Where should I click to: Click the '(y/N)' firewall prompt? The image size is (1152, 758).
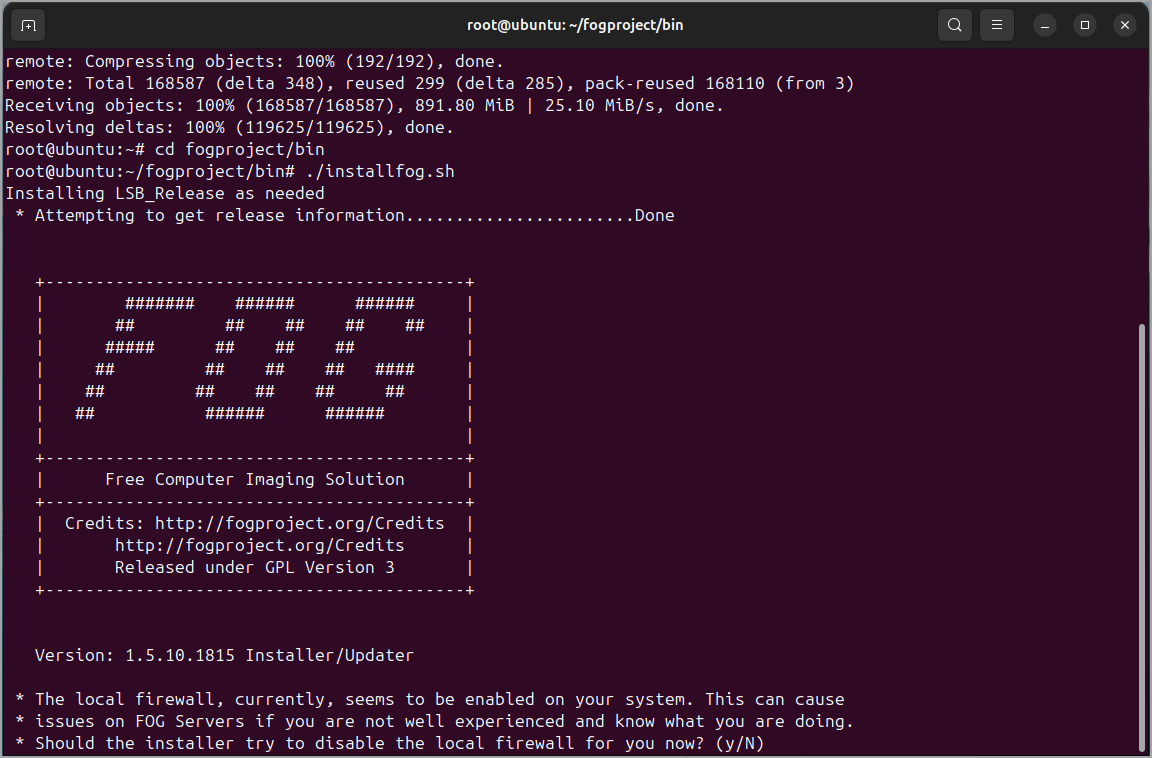tap(740, 744)
